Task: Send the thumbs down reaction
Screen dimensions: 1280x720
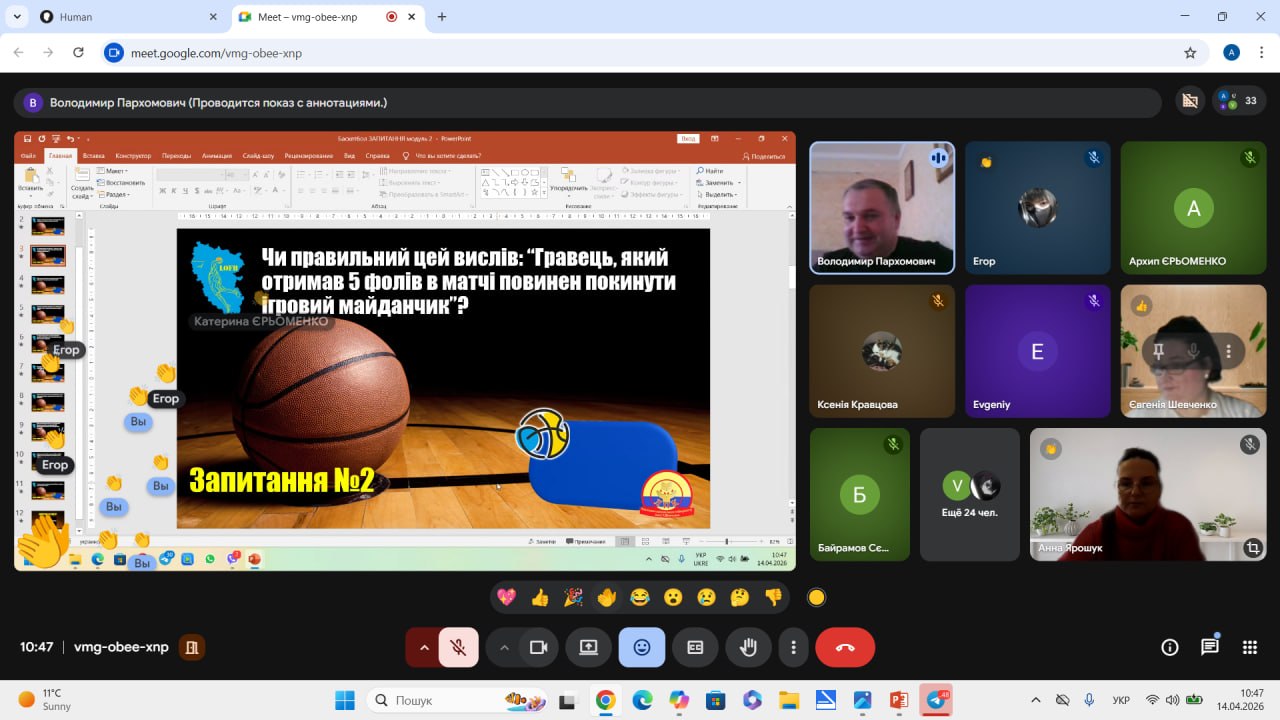Action: [773, 598]
